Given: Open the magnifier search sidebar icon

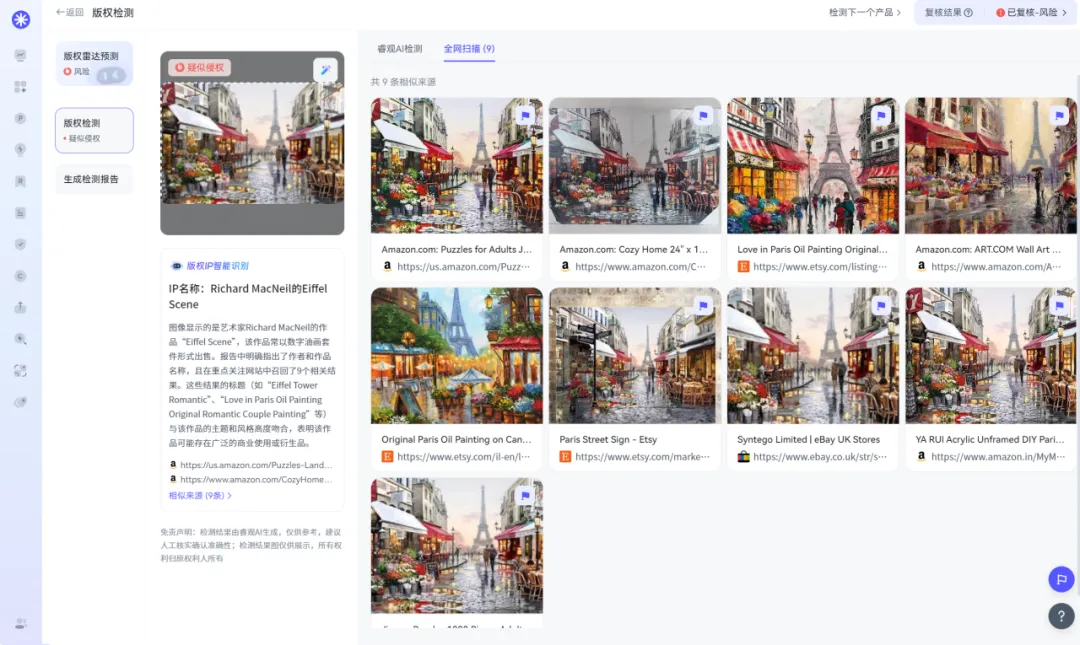Looking at the screenshot, I should (21, 339).
